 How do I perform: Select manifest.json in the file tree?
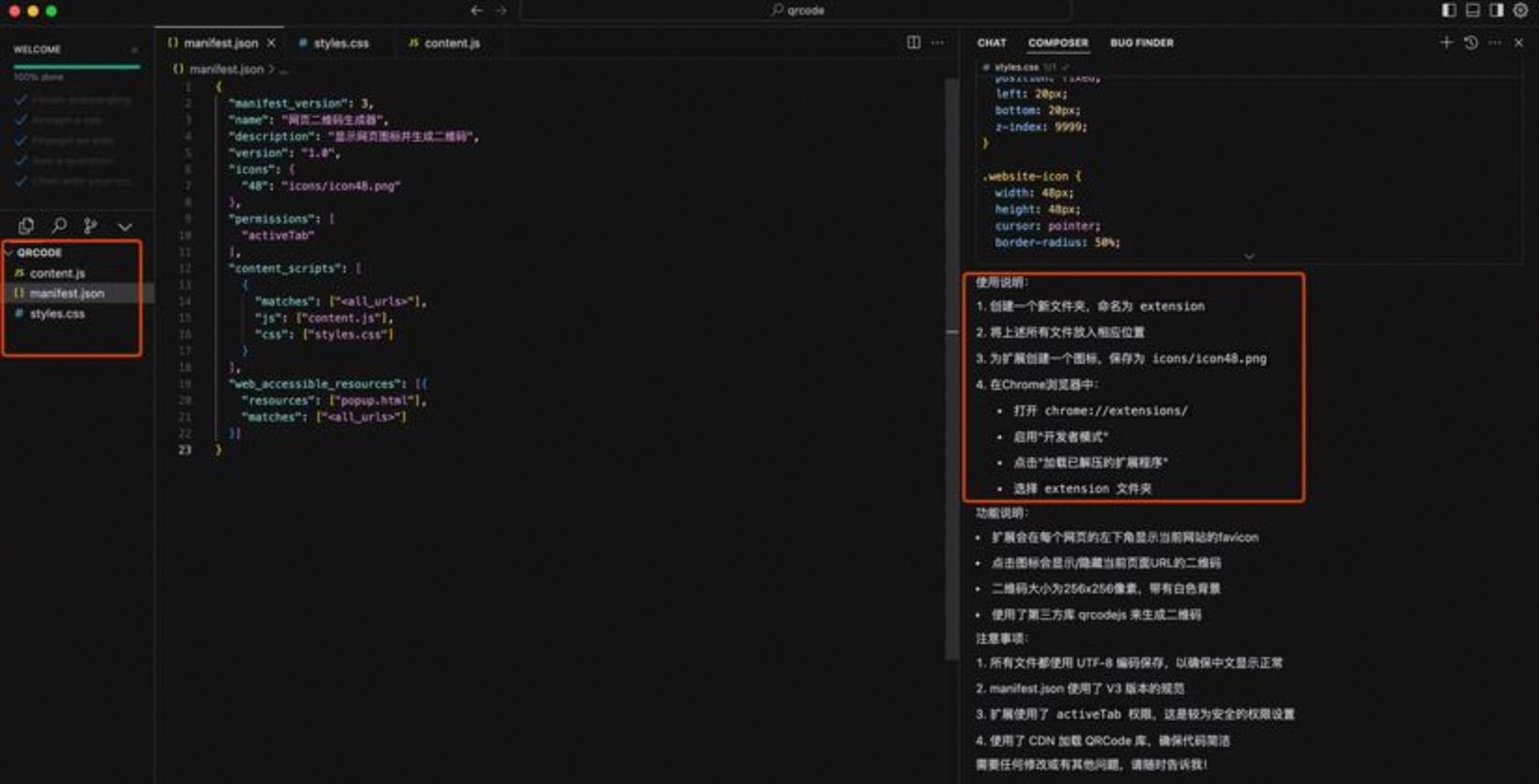[x=66, y=293]
